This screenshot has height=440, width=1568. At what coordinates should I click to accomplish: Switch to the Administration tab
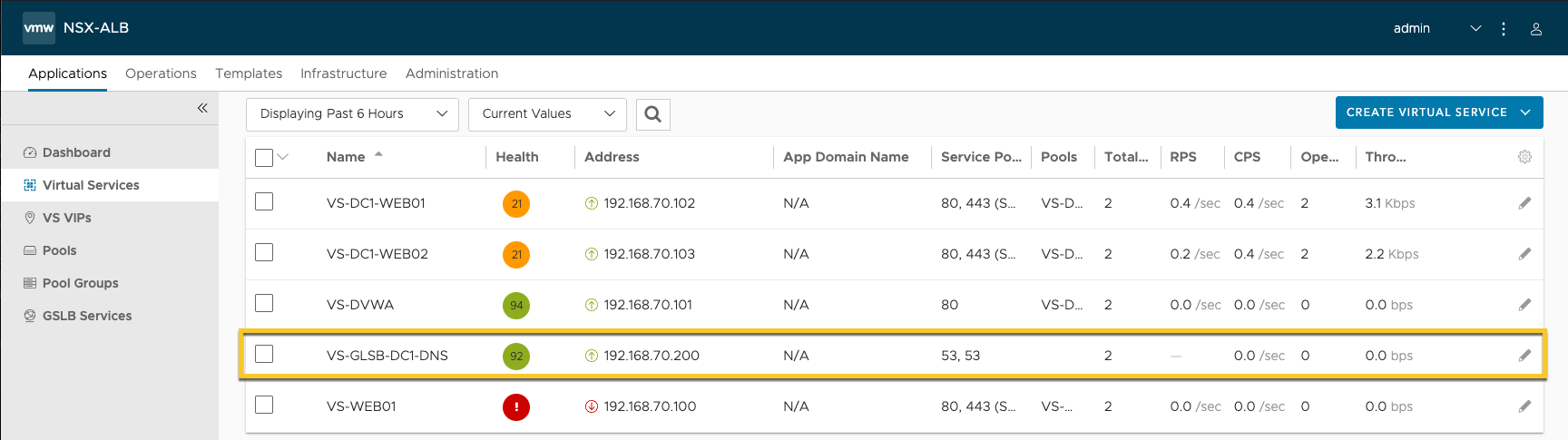pyautogui.click(x=452, y=73)
